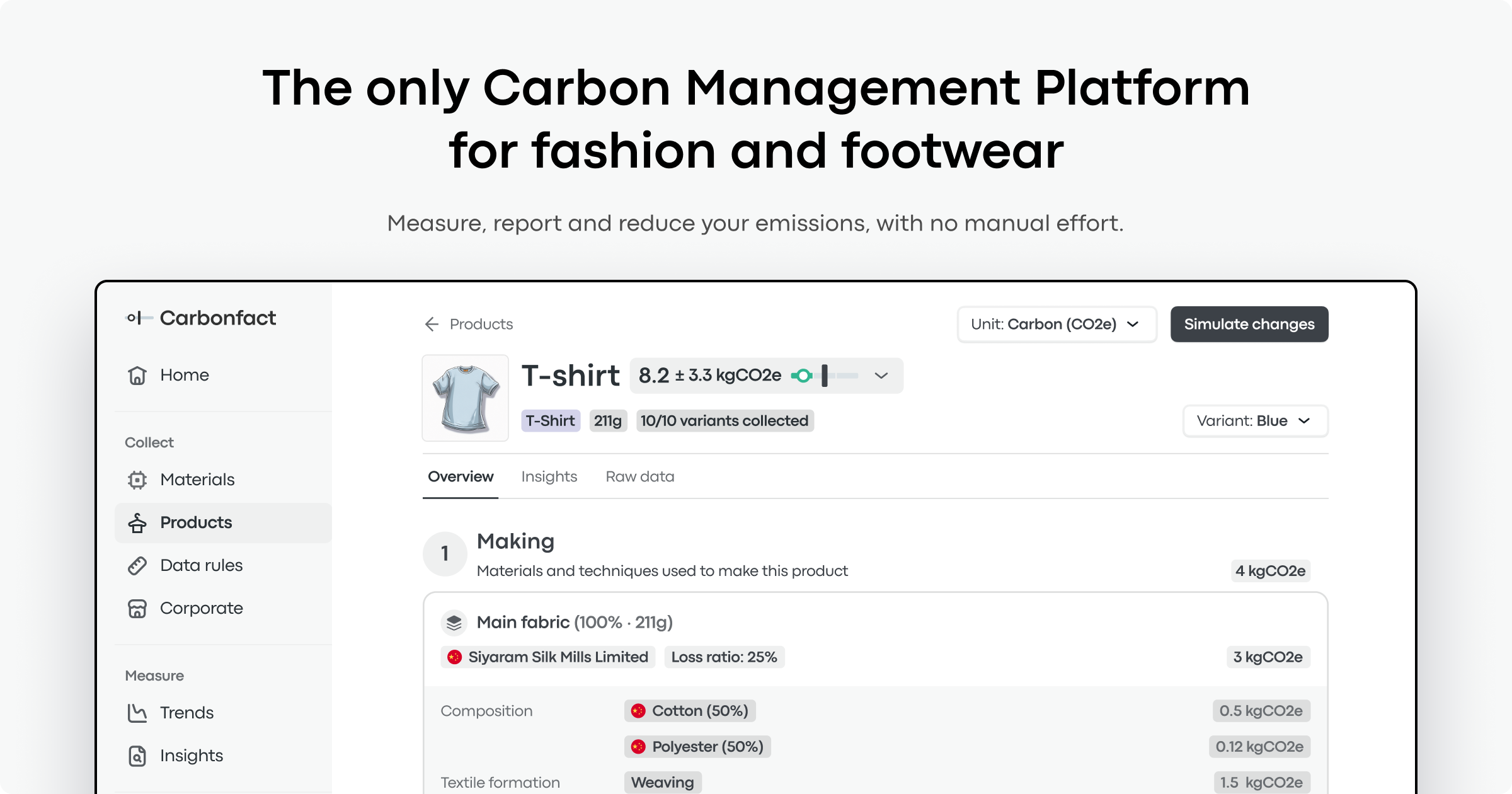
Task: Click the hanger icon next to Products
Action: tap(137, 522)
